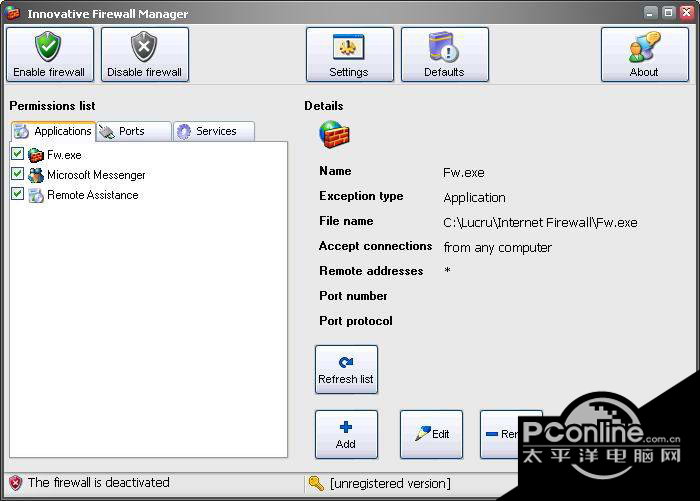Click the globe and brick wall details icon
This screenshot has width=700, height=501.
tap(334, 134)
